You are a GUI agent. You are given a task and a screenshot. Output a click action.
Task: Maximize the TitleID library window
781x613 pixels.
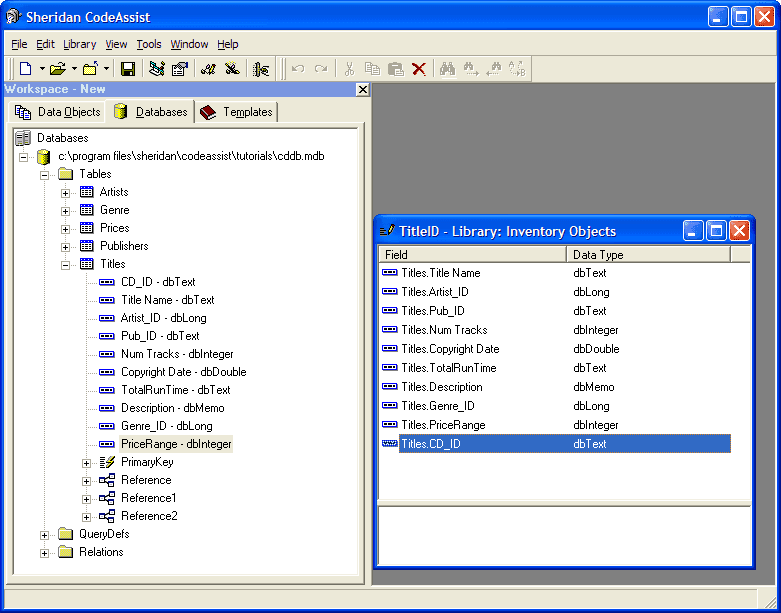tap(716, 231)
